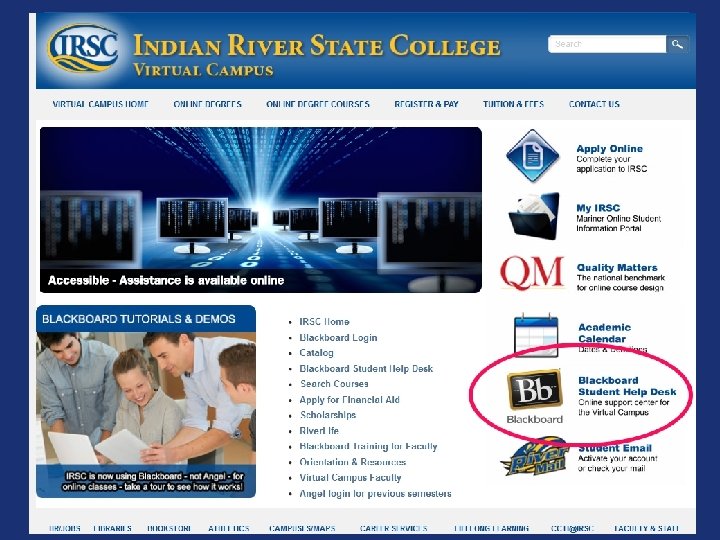Click 'Mariner Online Student Information Portal' text
The image size is (720, 540).
point(619,223)
